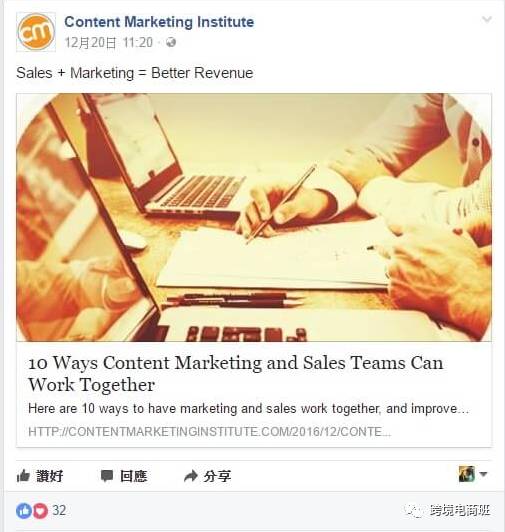Click the red Love reaction icon
Viewport: 505px width, 532px height.
pos(40,510)
